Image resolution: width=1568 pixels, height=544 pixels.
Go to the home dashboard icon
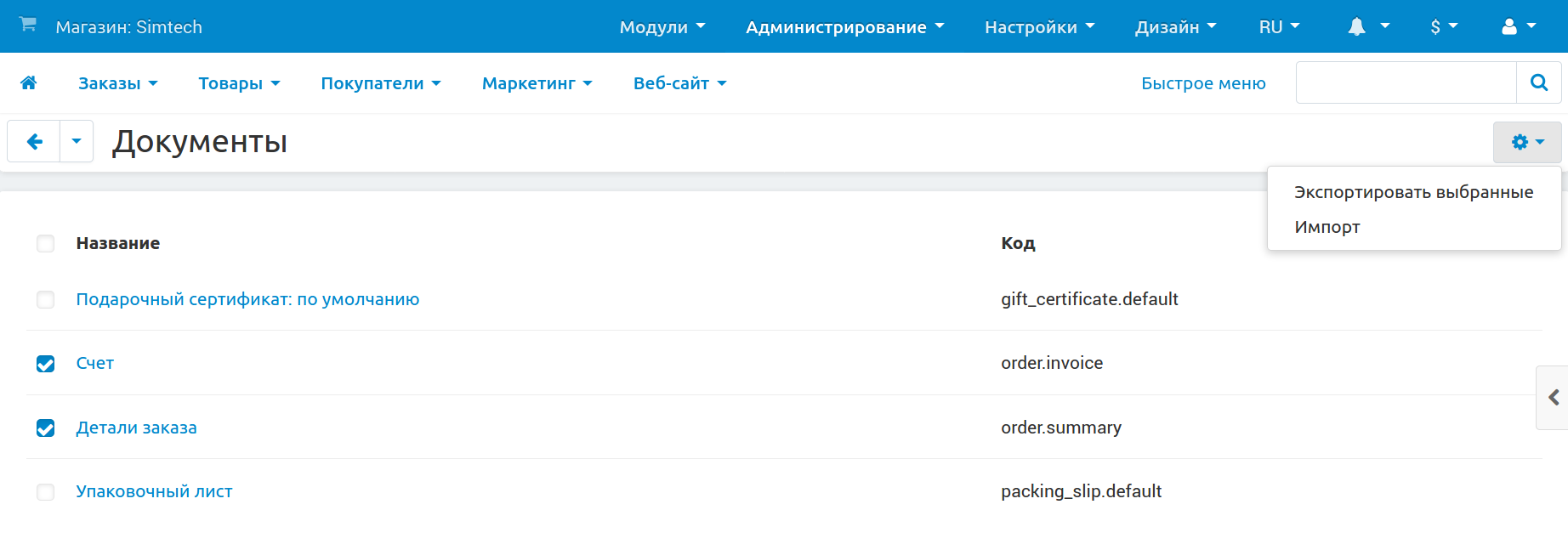(x=29, y=82)
